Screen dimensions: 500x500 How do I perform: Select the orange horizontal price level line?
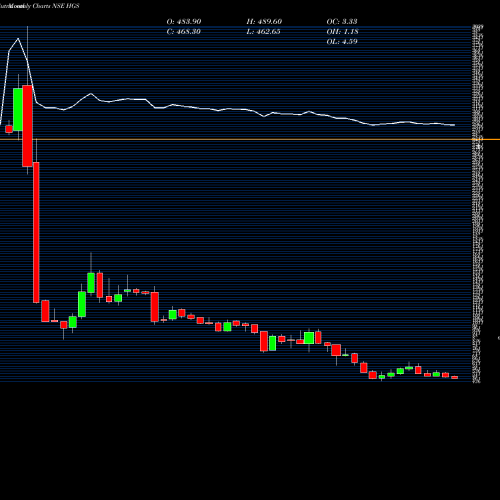250,139
